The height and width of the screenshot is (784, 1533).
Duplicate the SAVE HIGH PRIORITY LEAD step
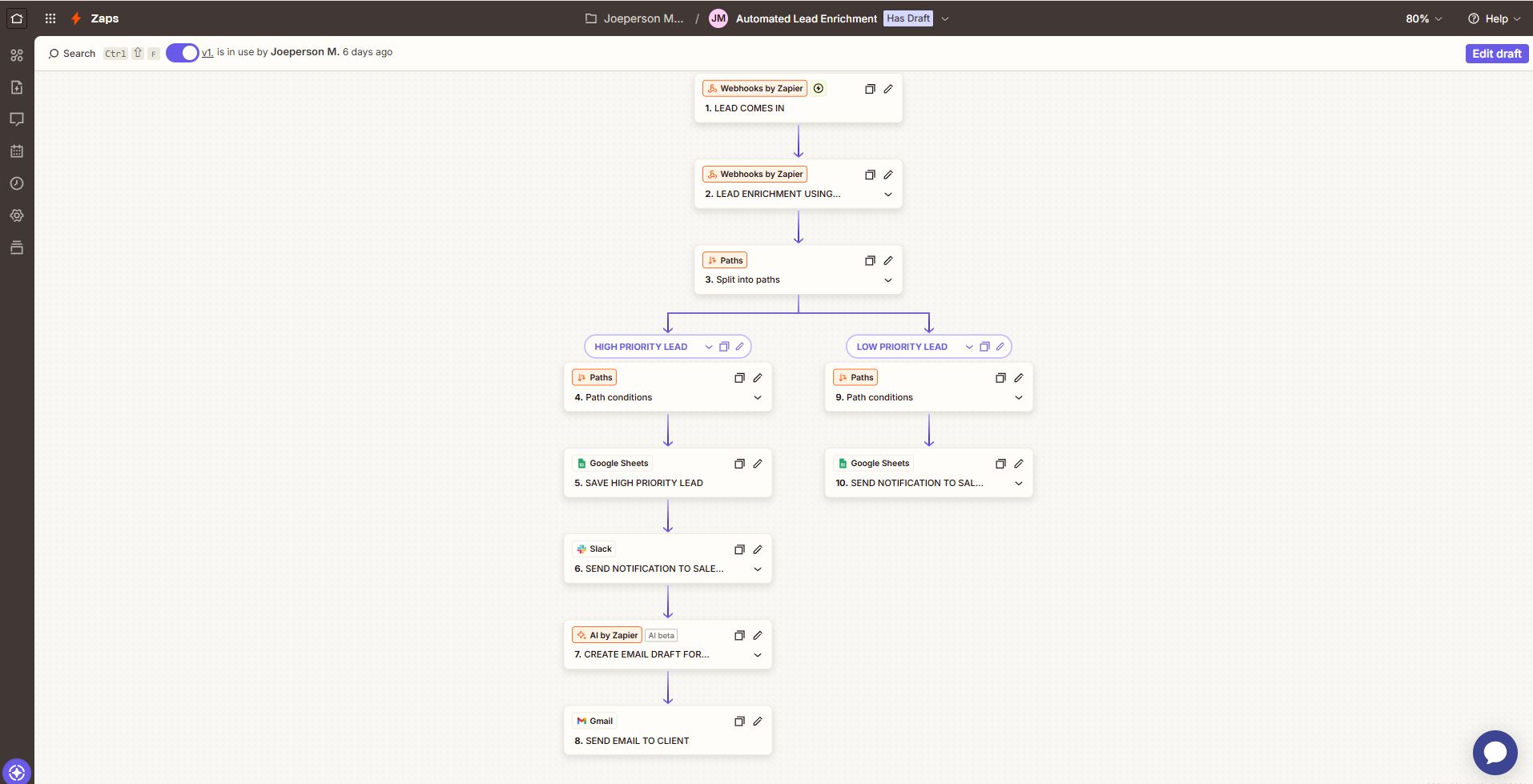[739, 464]
